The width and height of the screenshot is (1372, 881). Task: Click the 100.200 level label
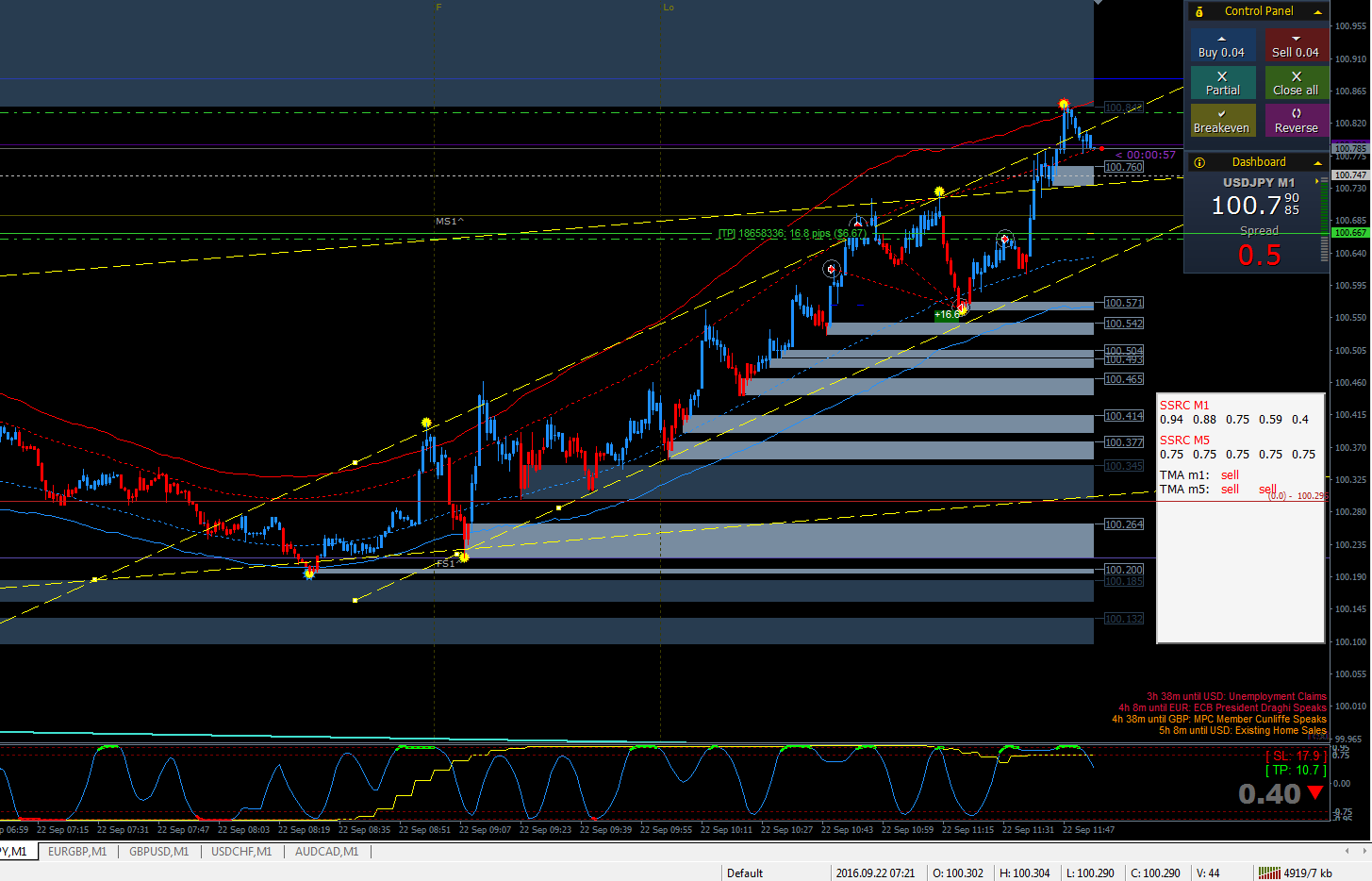1123,570
